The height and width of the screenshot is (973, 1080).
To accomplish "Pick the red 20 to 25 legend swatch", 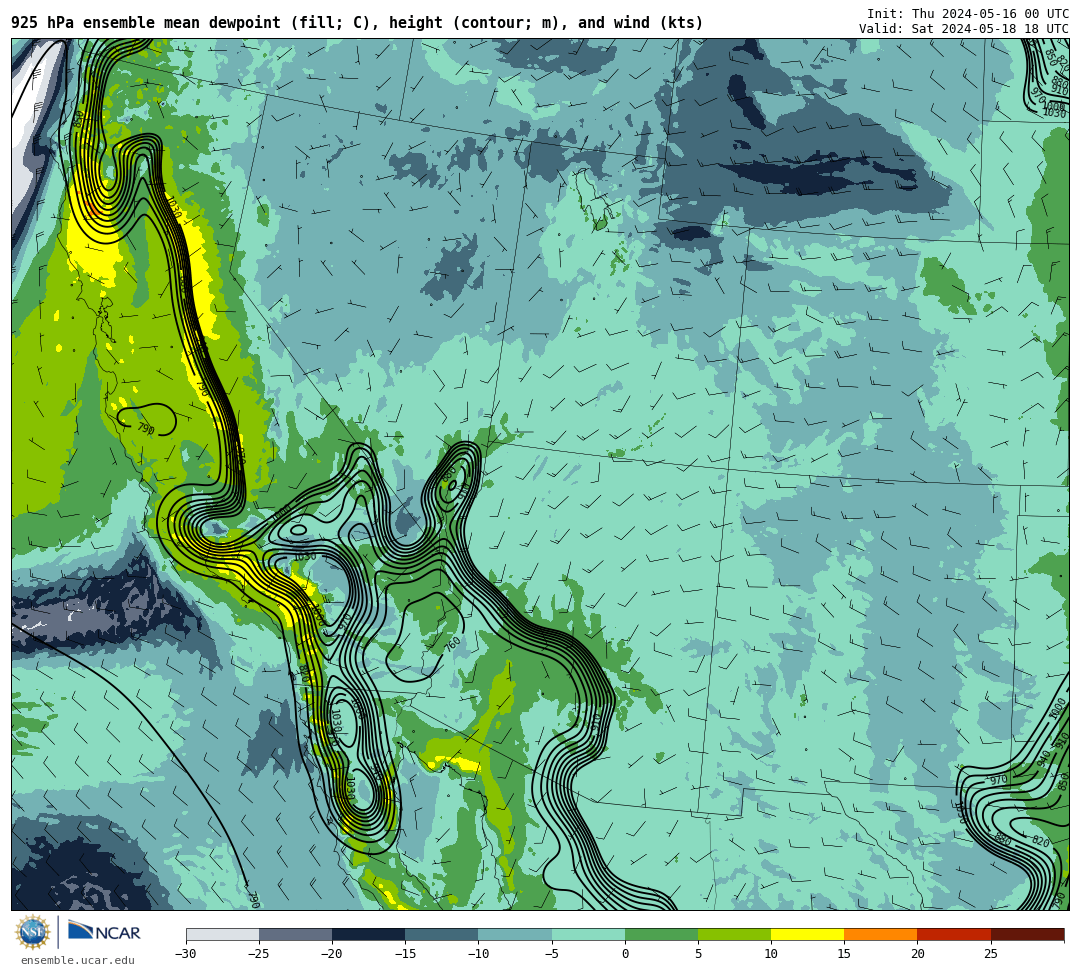I will point(954,934).
